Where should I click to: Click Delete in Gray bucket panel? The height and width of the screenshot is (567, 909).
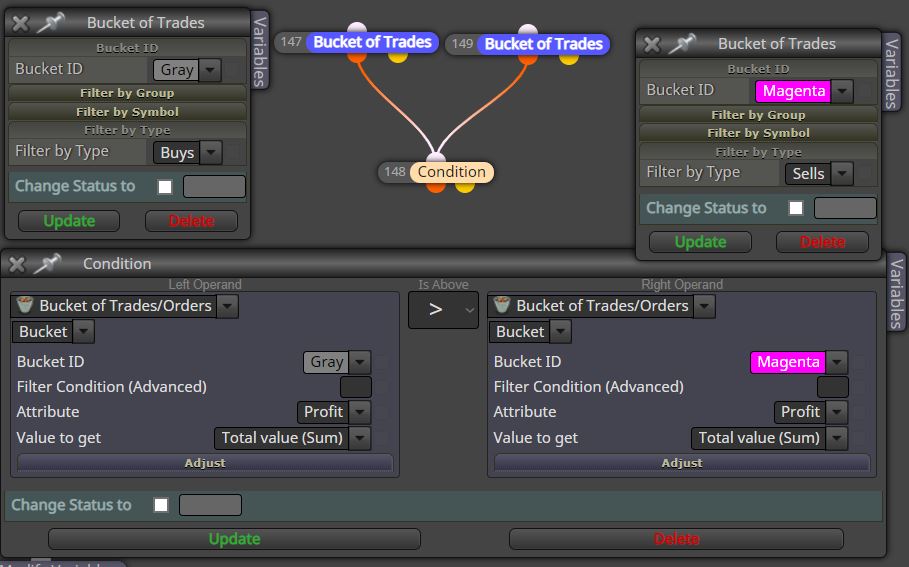pyautogui.click(x=191, y=221)
